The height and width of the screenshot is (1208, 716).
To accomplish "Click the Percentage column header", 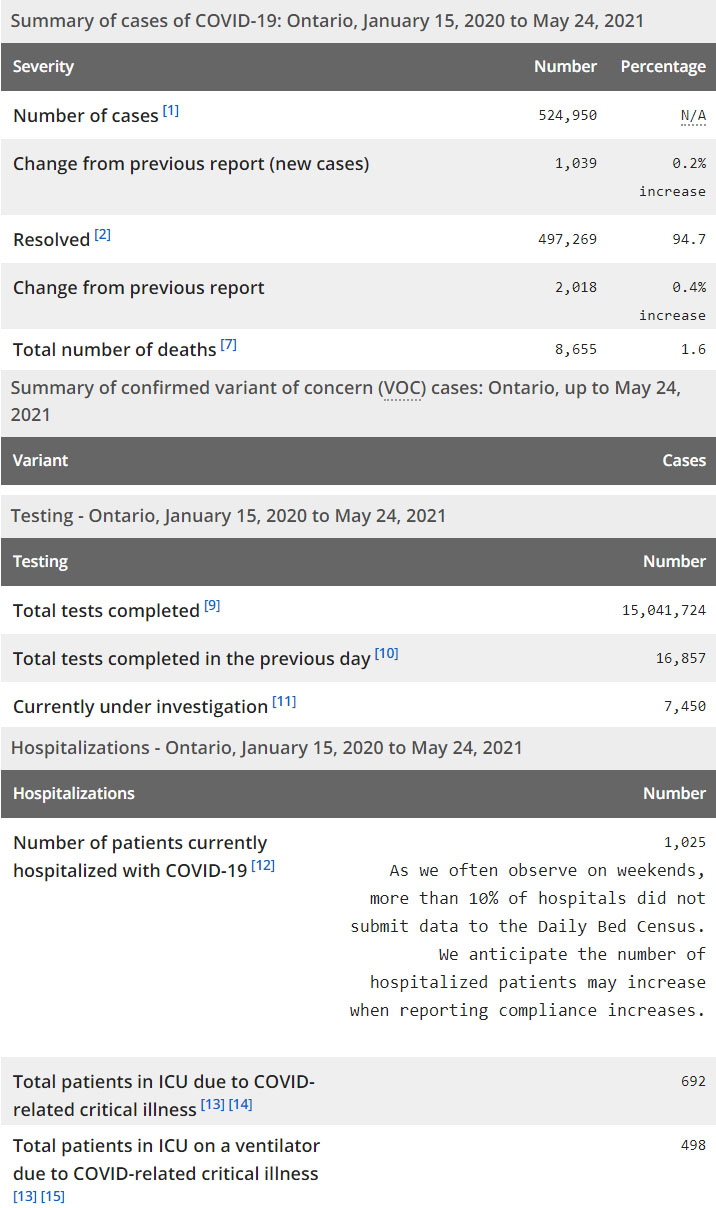I will pos(663,67).
